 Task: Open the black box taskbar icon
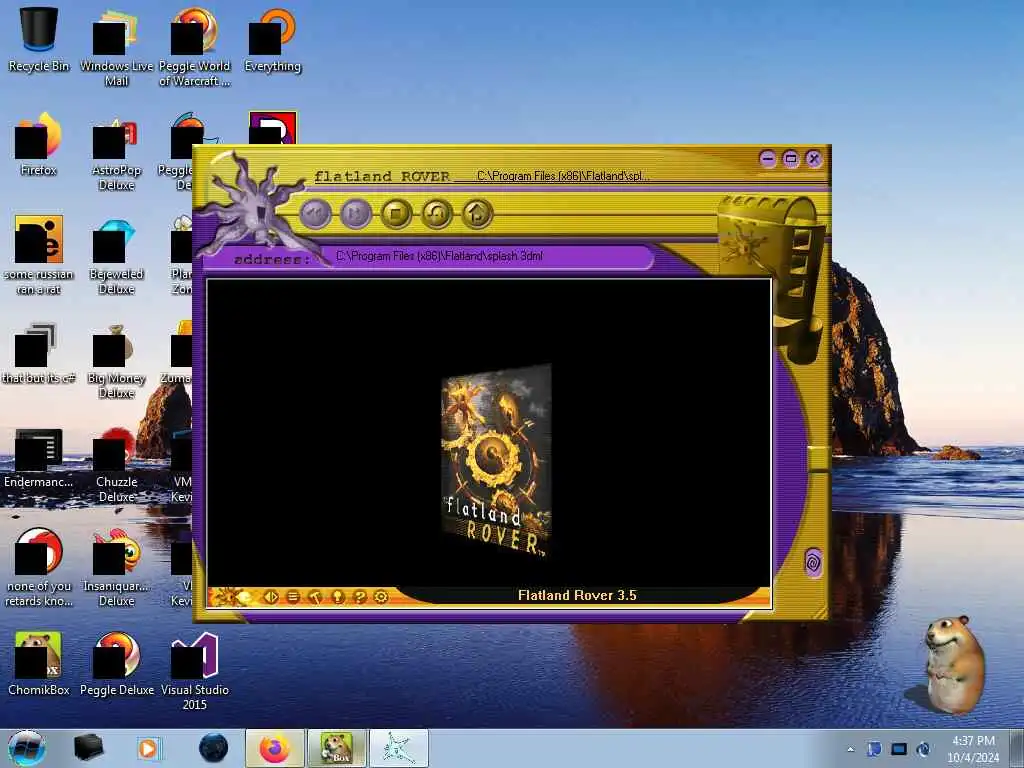88,748
